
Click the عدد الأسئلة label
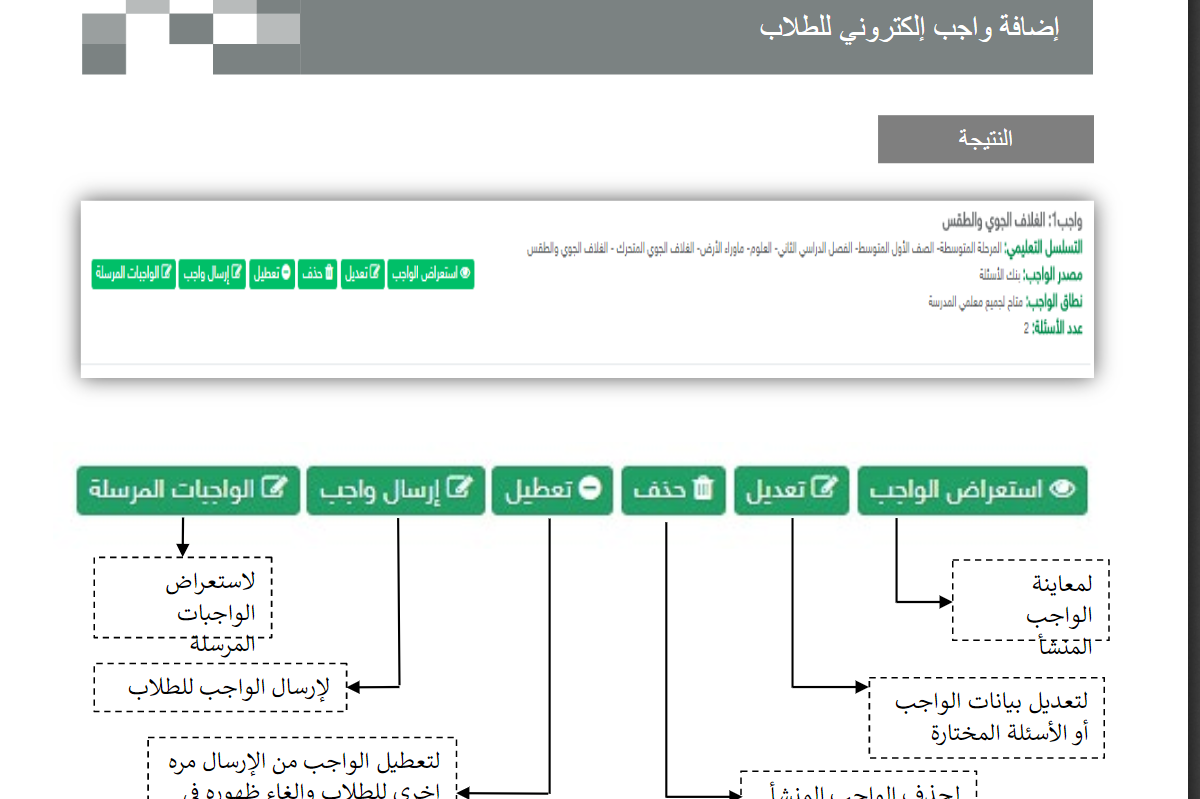(x=1057, y=328)
